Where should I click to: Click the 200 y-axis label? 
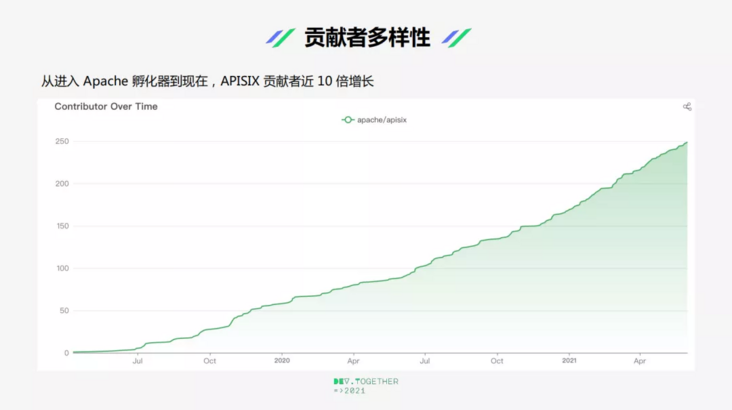pyautogui.click(x=62, y=184)
